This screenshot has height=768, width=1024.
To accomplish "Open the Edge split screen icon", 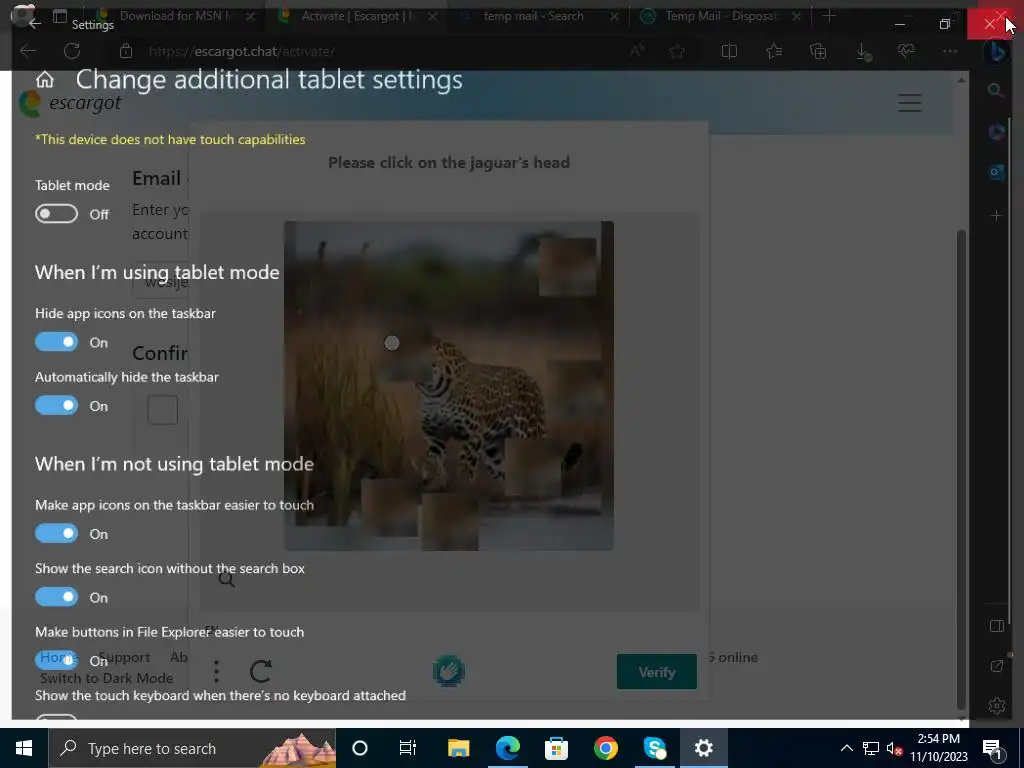I will (729, 51).
